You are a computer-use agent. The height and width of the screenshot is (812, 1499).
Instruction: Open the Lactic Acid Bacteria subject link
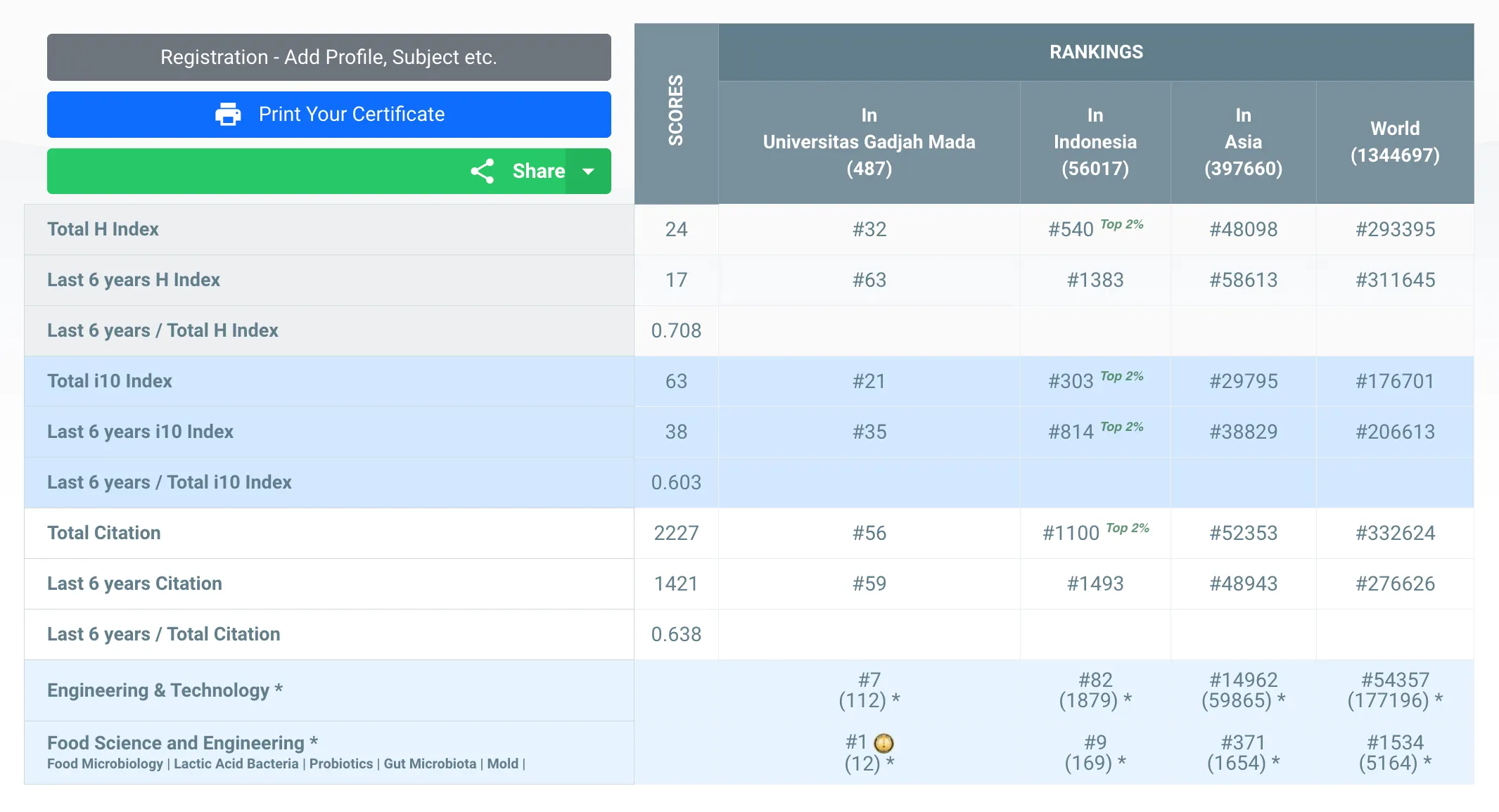[236, 763]
